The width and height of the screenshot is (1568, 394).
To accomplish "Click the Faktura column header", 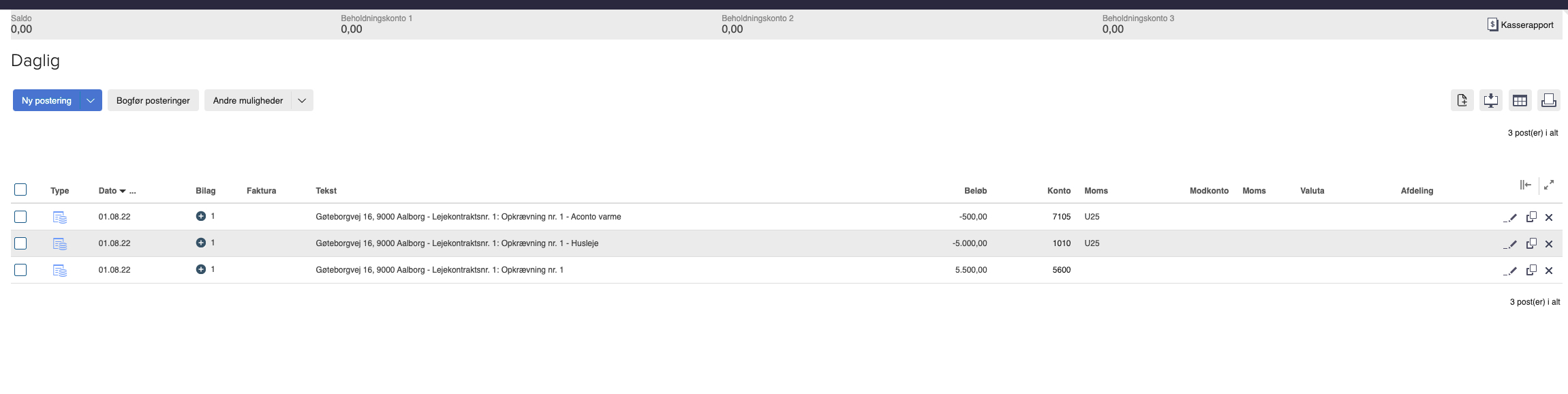I will tap(262, 191).
